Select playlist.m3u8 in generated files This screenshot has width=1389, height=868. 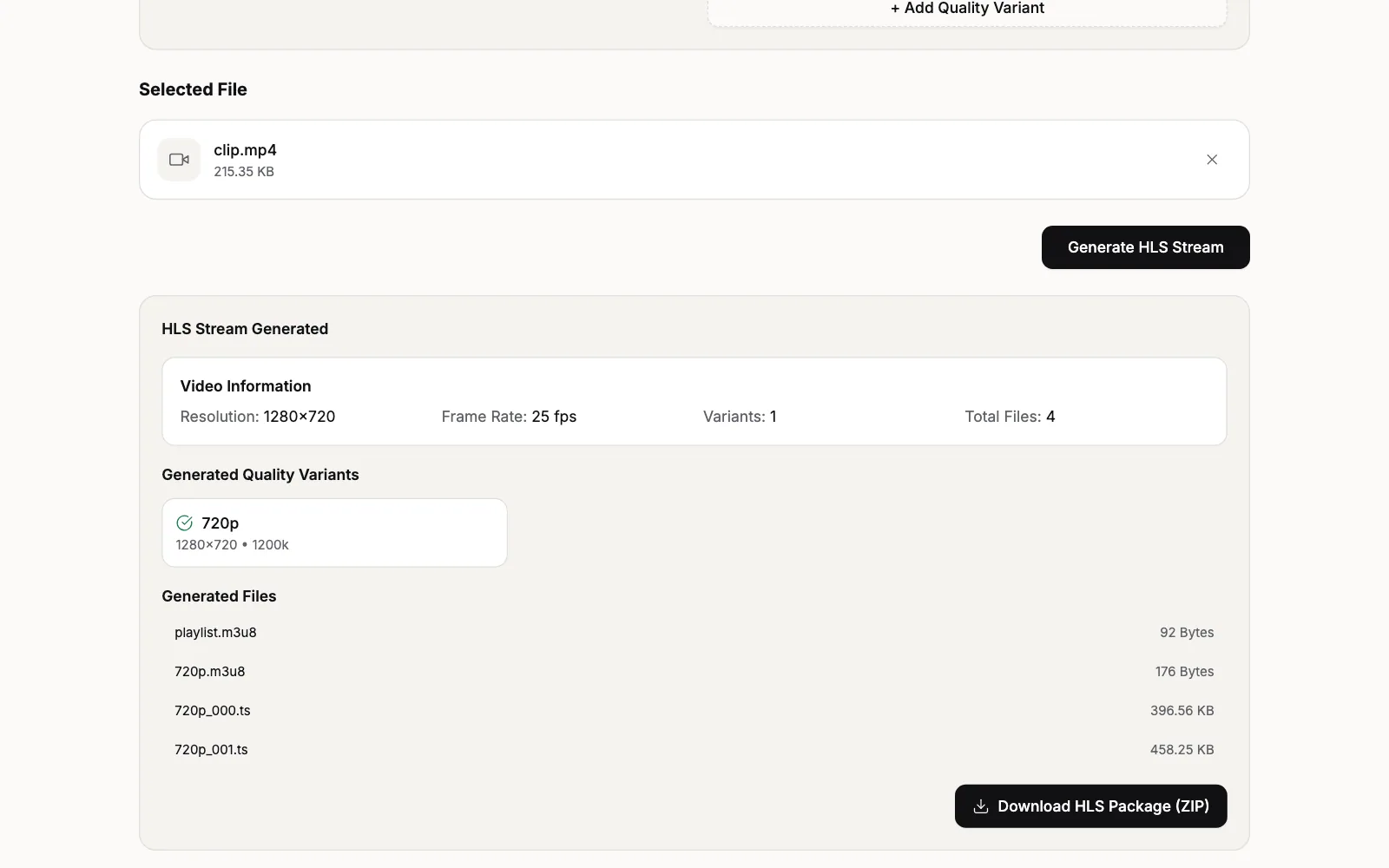(215, 633)
